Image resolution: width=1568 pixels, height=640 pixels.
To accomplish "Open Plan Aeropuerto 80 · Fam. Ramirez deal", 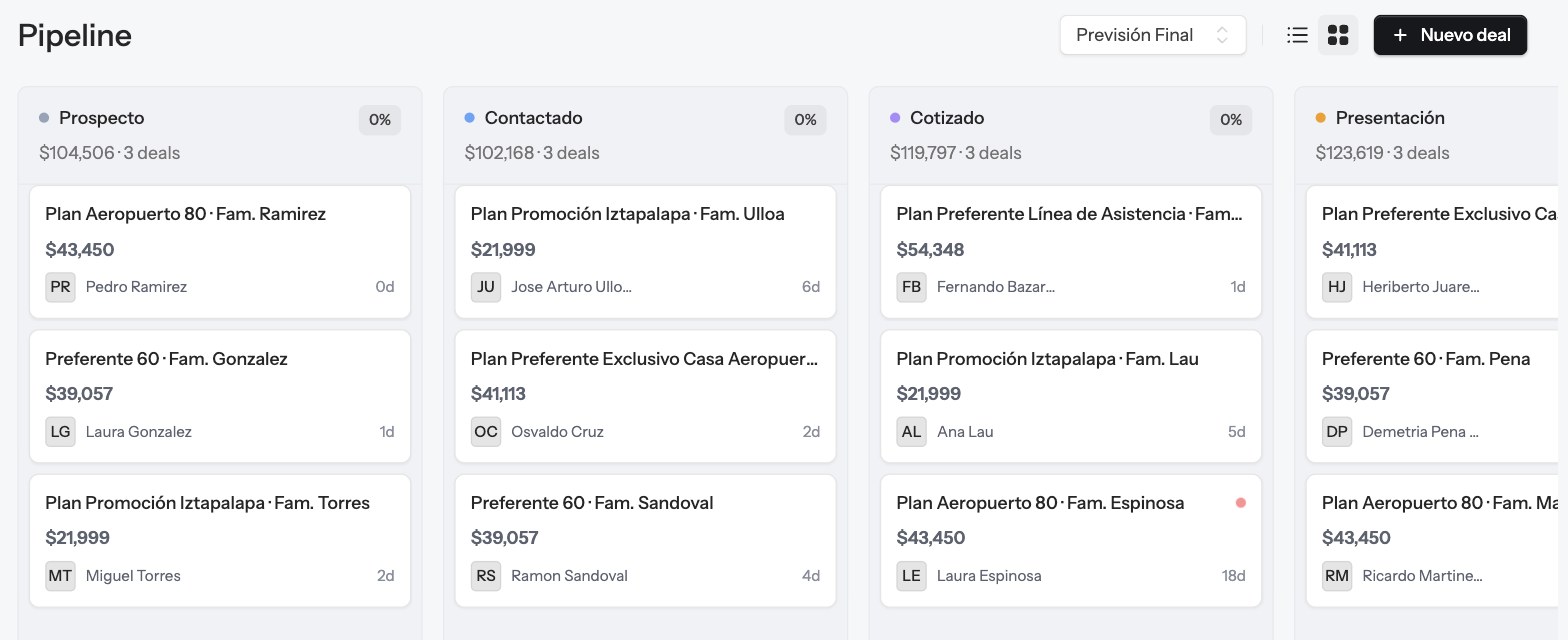I will coord(220,251).
